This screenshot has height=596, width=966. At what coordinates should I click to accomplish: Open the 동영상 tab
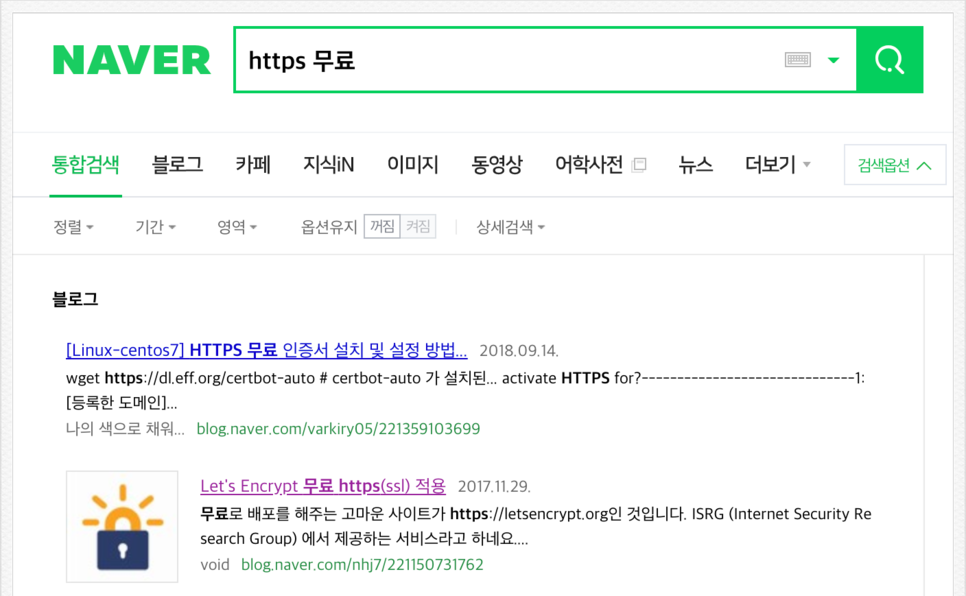pos(497,165)
